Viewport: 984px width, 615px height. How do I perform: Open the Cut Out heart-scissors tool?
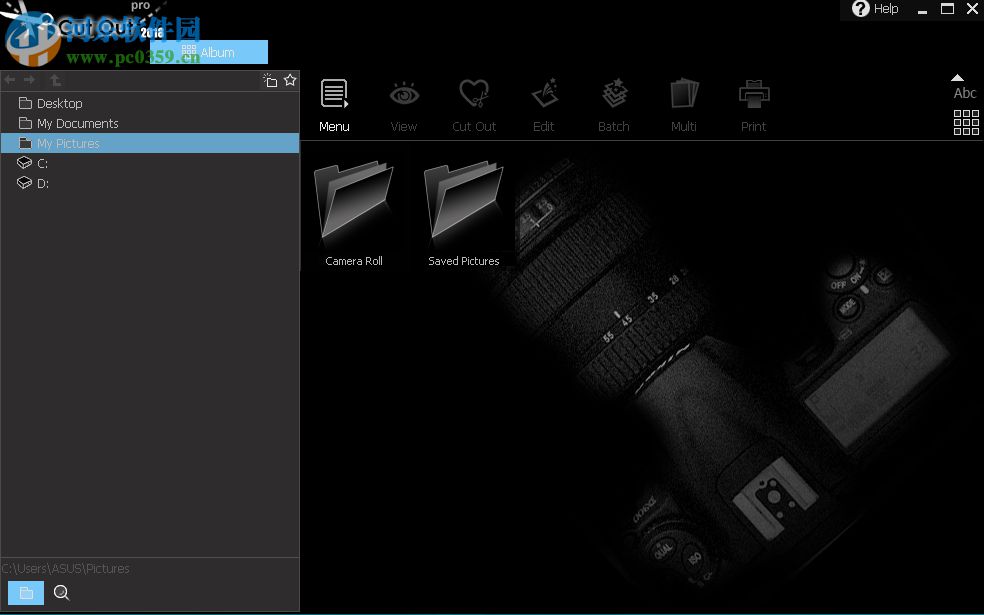click(474, 105)
